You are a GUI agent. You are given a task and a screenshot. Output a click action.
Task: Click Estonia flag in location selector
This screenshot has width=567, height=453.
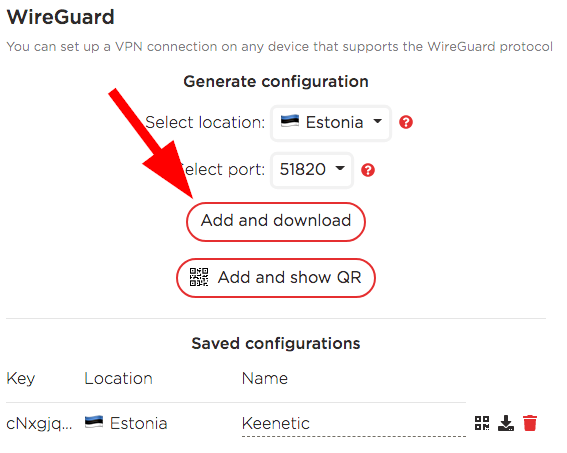[x=290, y=121]
